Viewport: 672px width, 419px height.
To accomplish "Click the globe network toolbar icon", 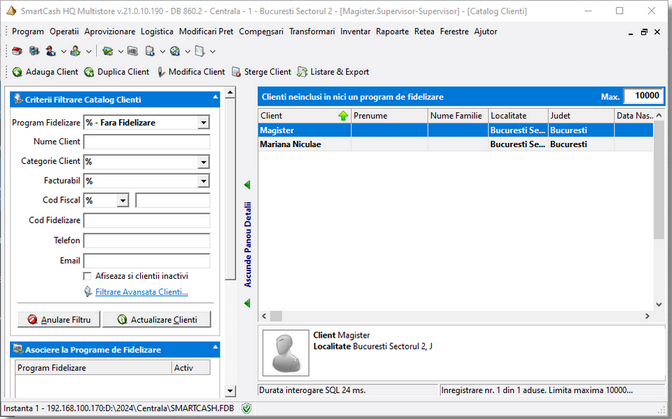I will pyautogui.click(x=175, y=51).
